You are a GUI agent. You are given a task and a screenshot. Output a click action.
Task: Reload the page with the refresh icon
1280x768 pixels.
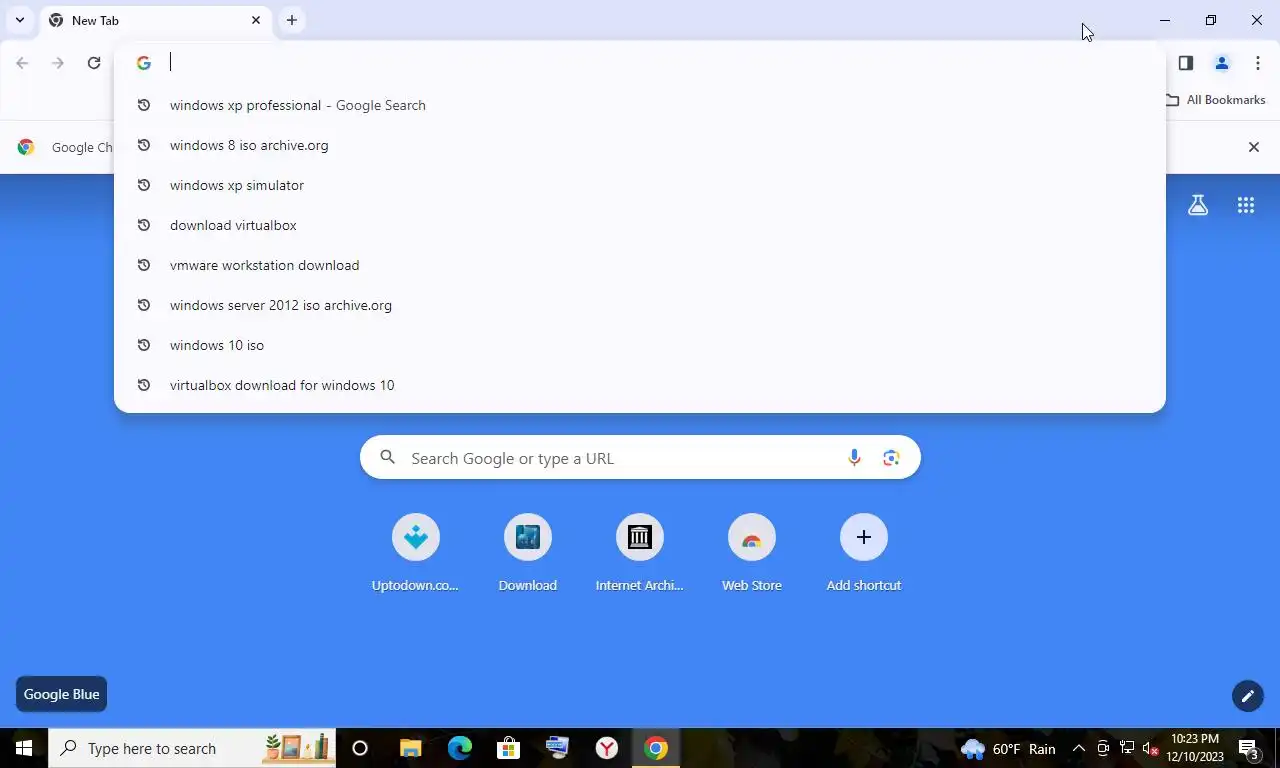coord(94,63)
